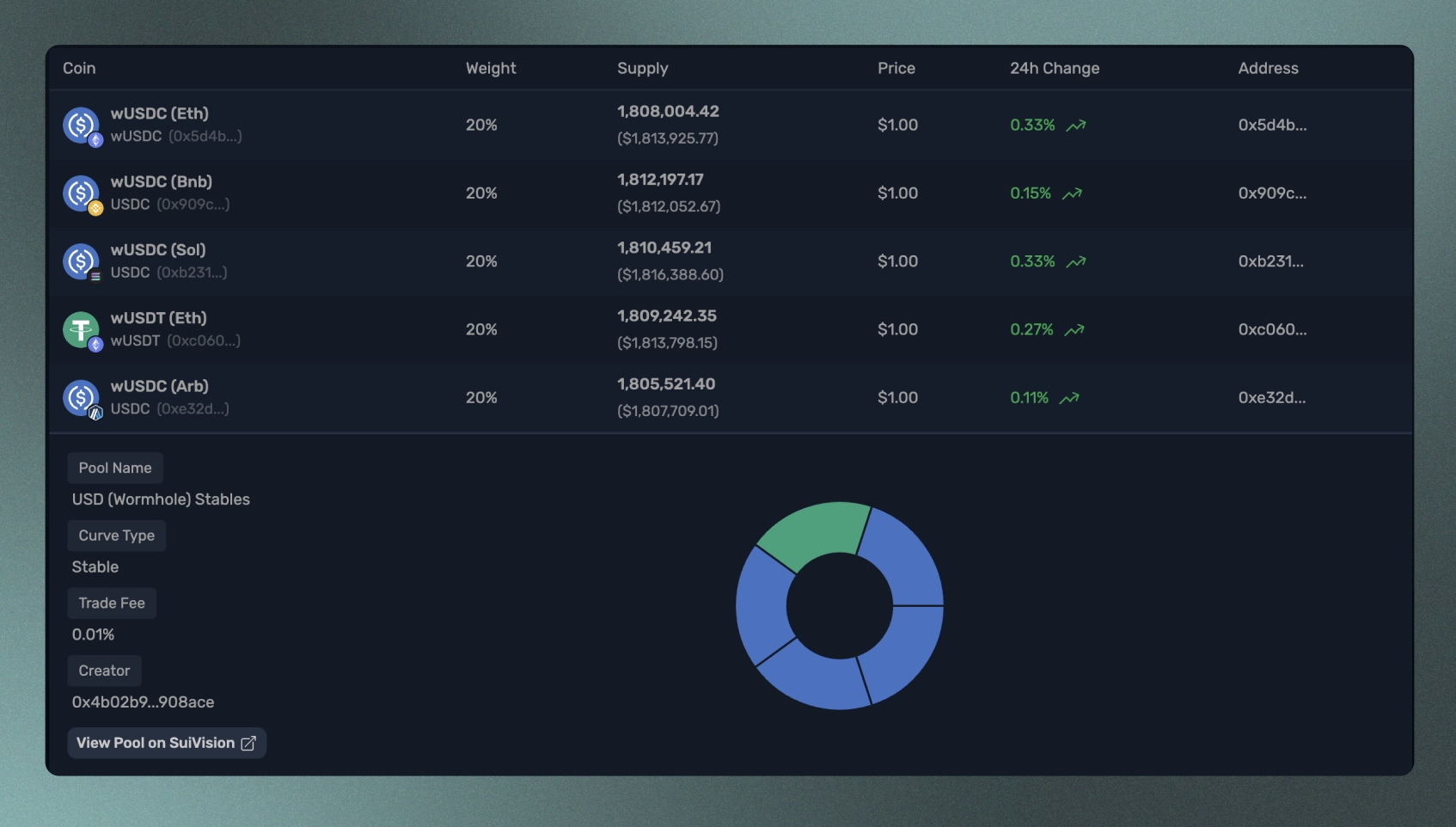Click the wUSDC (Arb) coin icon
The image size is (1456, 827).
point(82,398)
